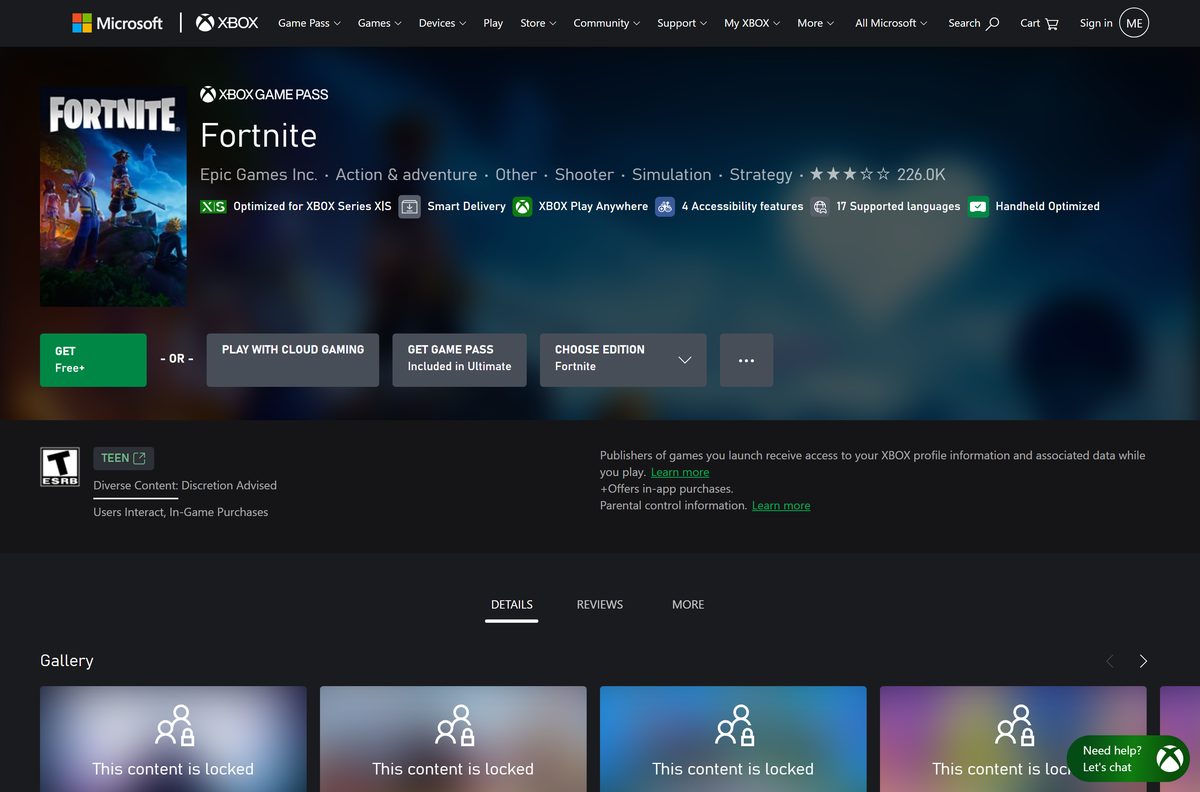
Task: Click the TEEN rating external link
Action: tap(123, 458)
